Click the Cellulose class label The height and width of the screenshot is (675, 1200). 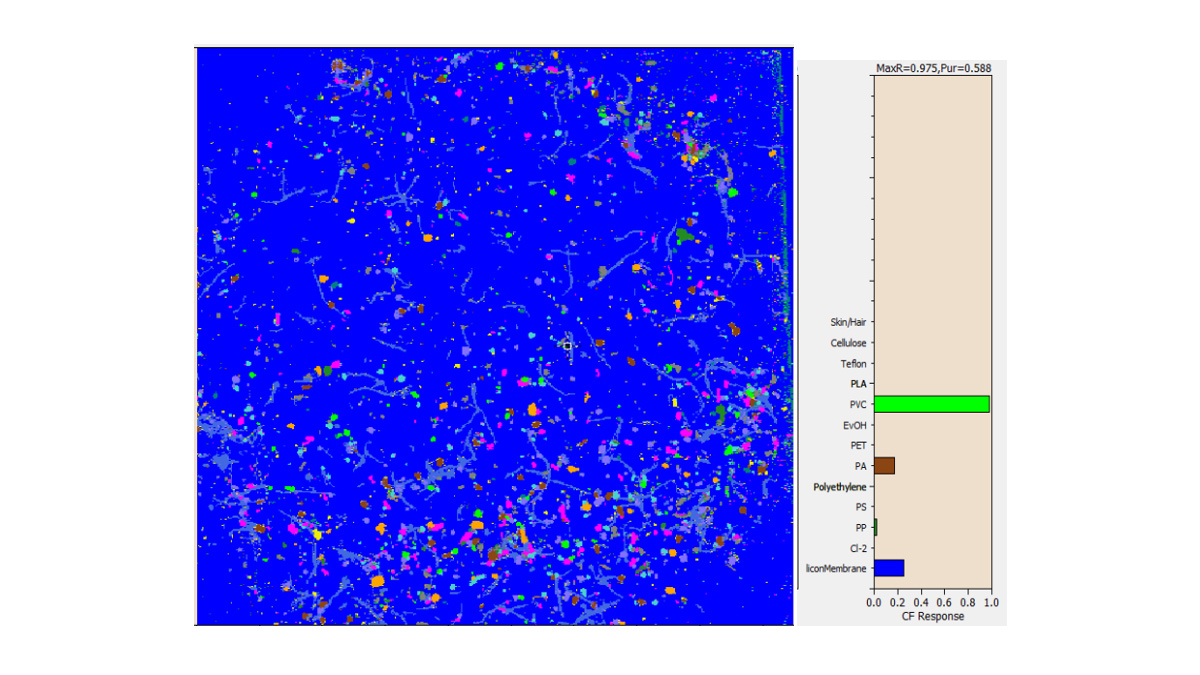click(x=849, y=343)
